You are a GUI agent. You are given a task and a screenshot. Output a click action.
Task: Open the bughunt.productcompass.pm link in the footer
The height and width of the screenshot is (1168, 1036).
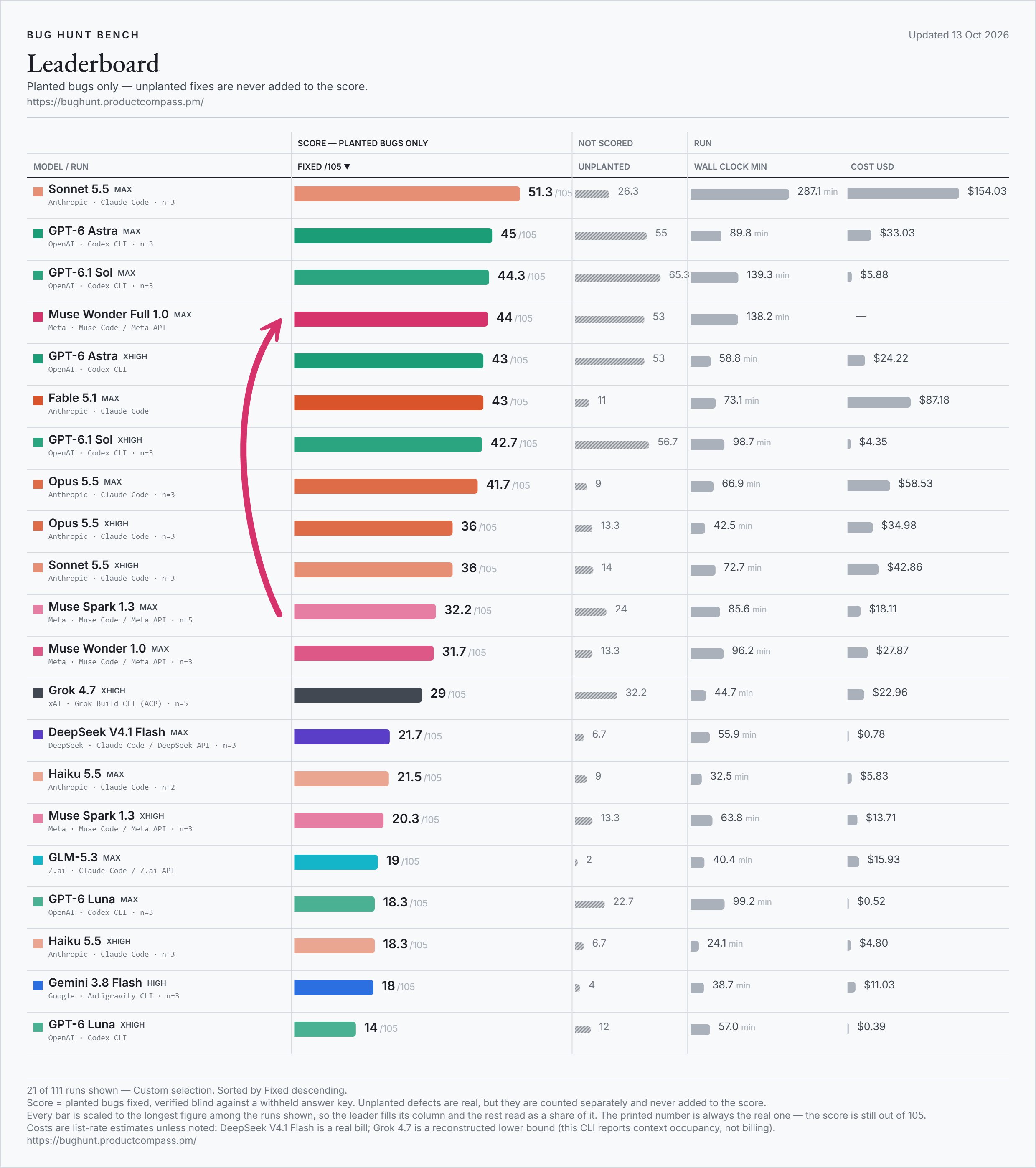pos(112,1140)
